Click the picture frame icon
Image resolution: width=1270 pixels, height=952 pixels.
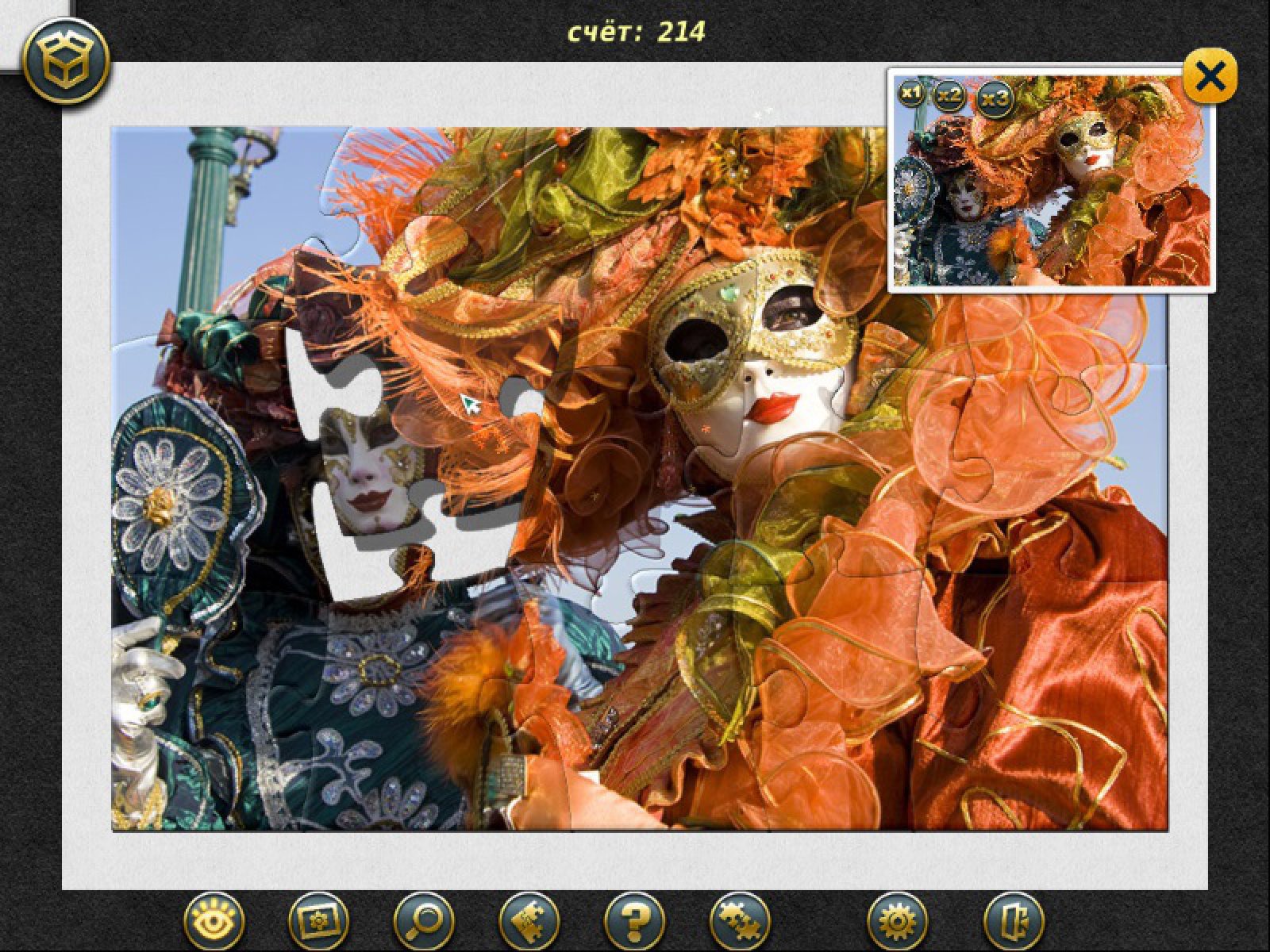tap(319, 921)
